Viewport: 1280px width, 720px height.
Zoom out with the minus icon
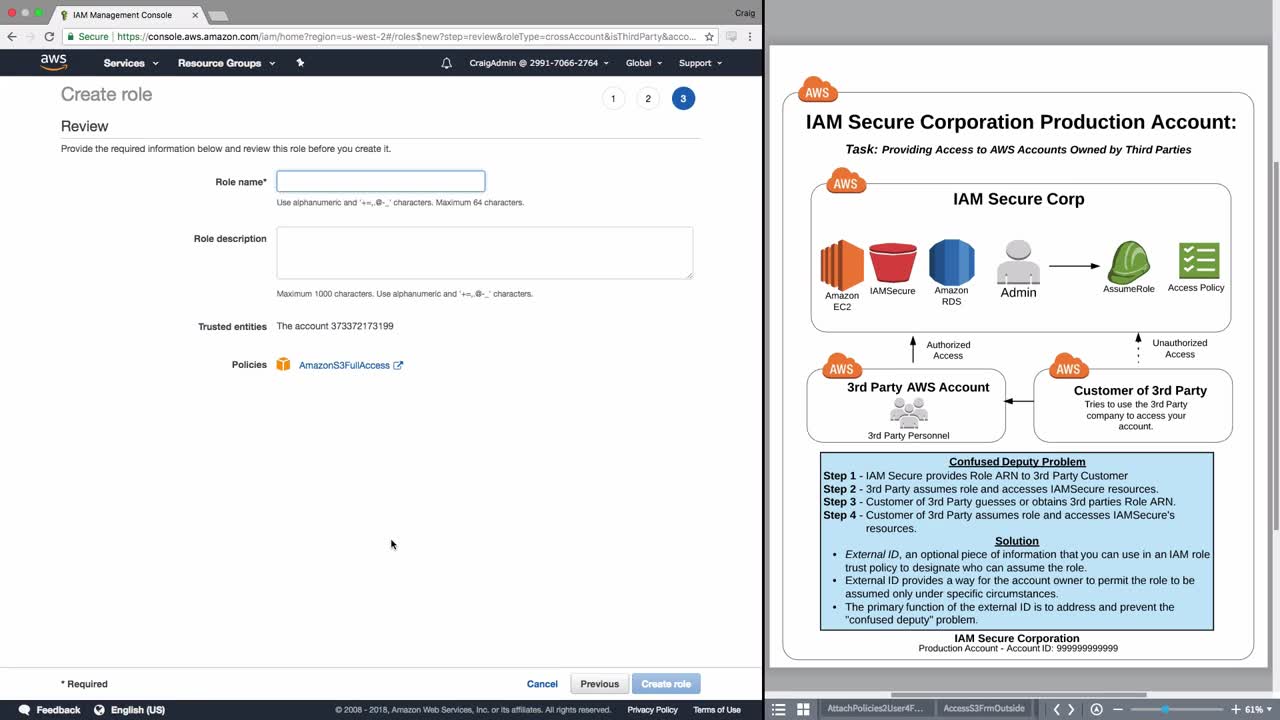[1118, 709]
